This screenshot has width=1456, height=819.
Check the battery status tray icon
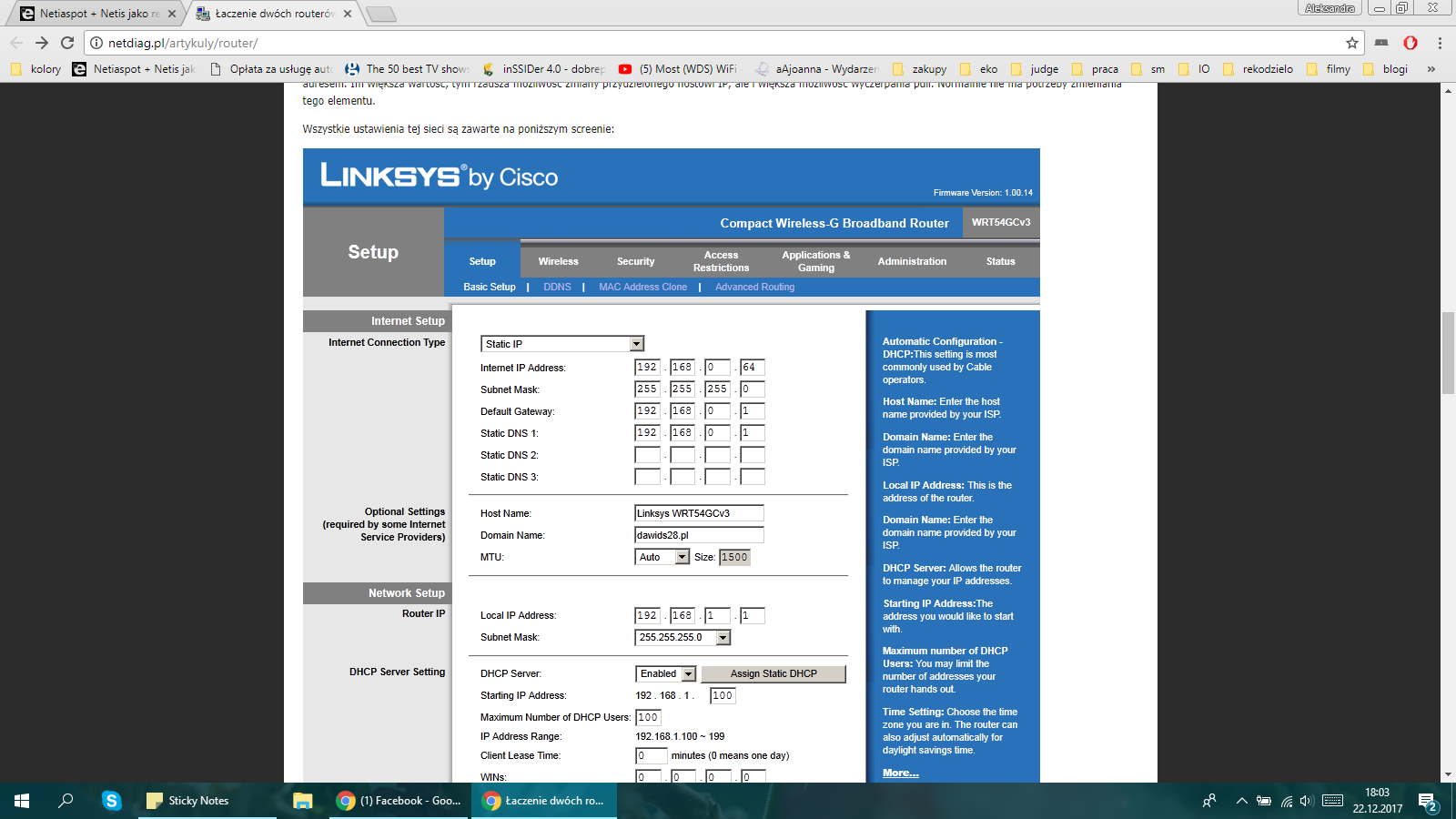coord(1264,801)
